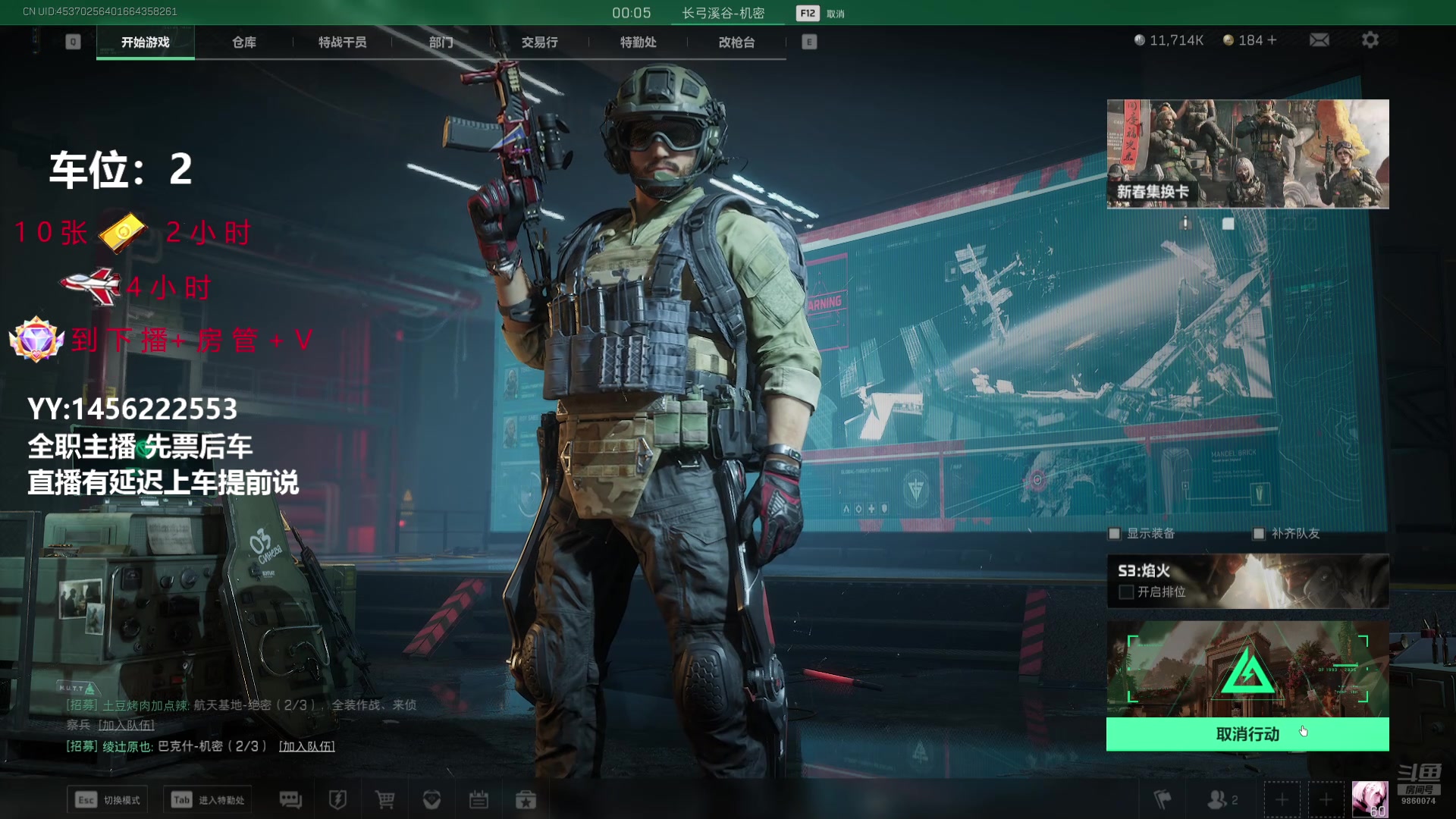This screenshot has height=819, width=1456.
Task: Select the 开始游戏 tab
Action: (146, 42)
